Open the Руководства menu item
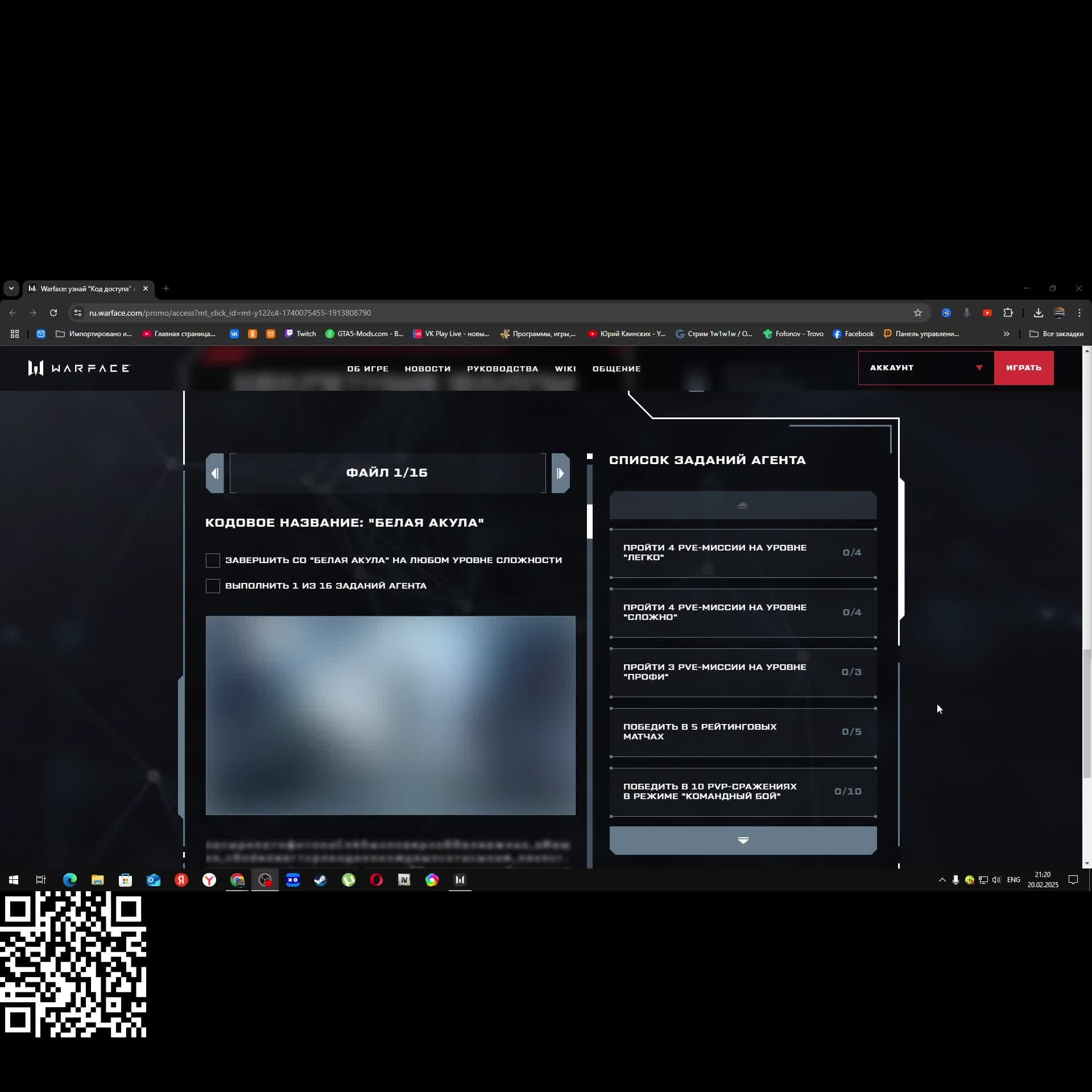Viewport: 1092px width, 1092px height. tap(502, 369)
